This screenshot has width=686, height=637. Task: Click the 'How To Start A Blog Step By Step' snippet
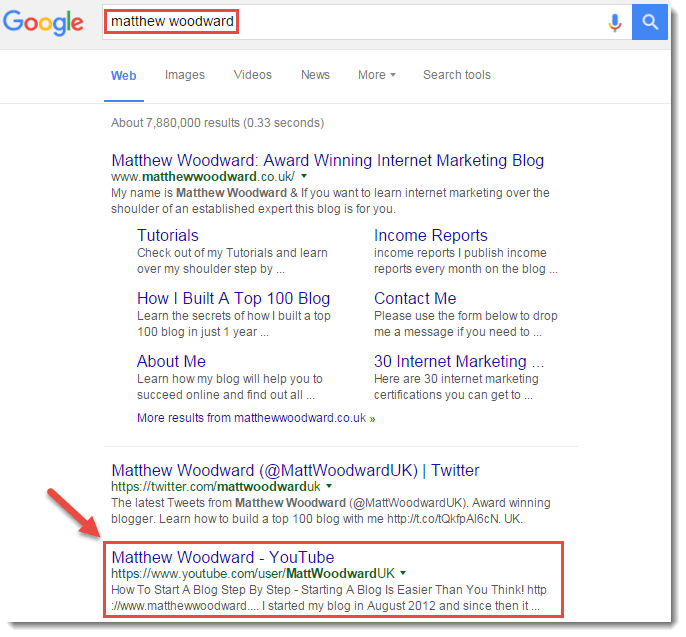[329, 598]
